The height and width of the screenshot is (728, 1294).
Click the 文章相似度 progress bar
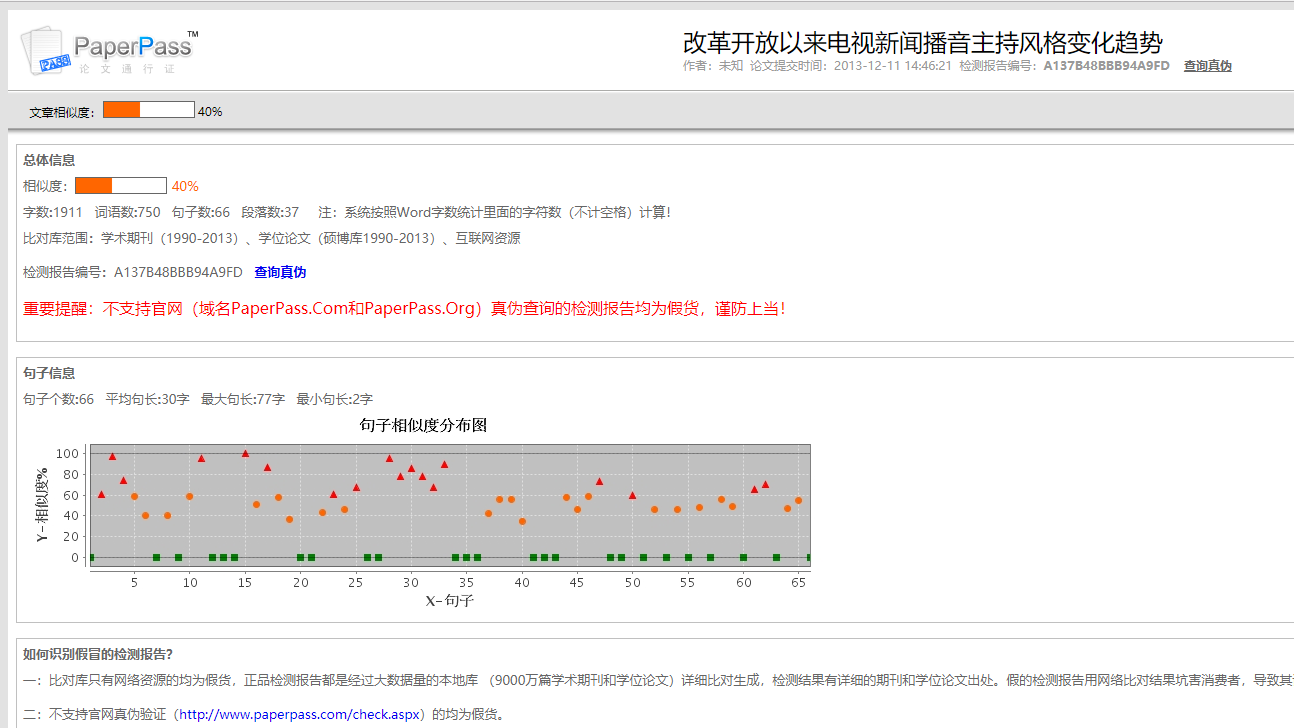(149, 110)
